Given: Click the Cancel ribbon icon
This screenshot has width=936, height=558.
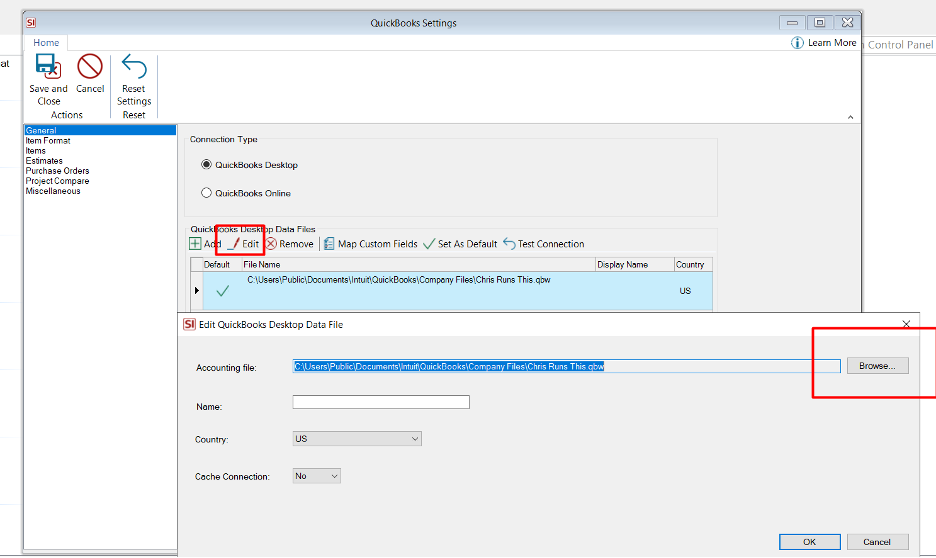Looking at the screenshot, I should tap(90, 66).
